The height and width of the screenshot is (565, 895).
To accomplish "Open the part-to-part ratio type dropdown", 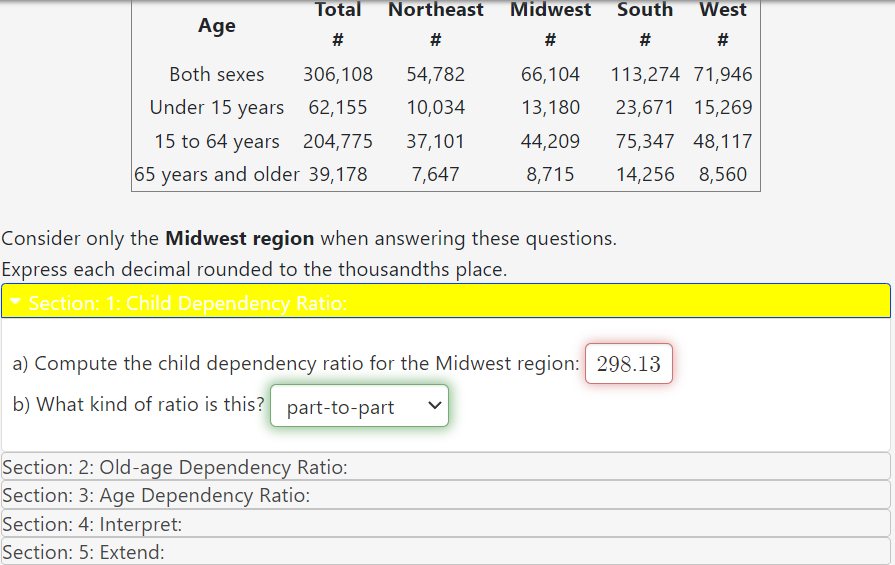I will click(x=360, y=406).
